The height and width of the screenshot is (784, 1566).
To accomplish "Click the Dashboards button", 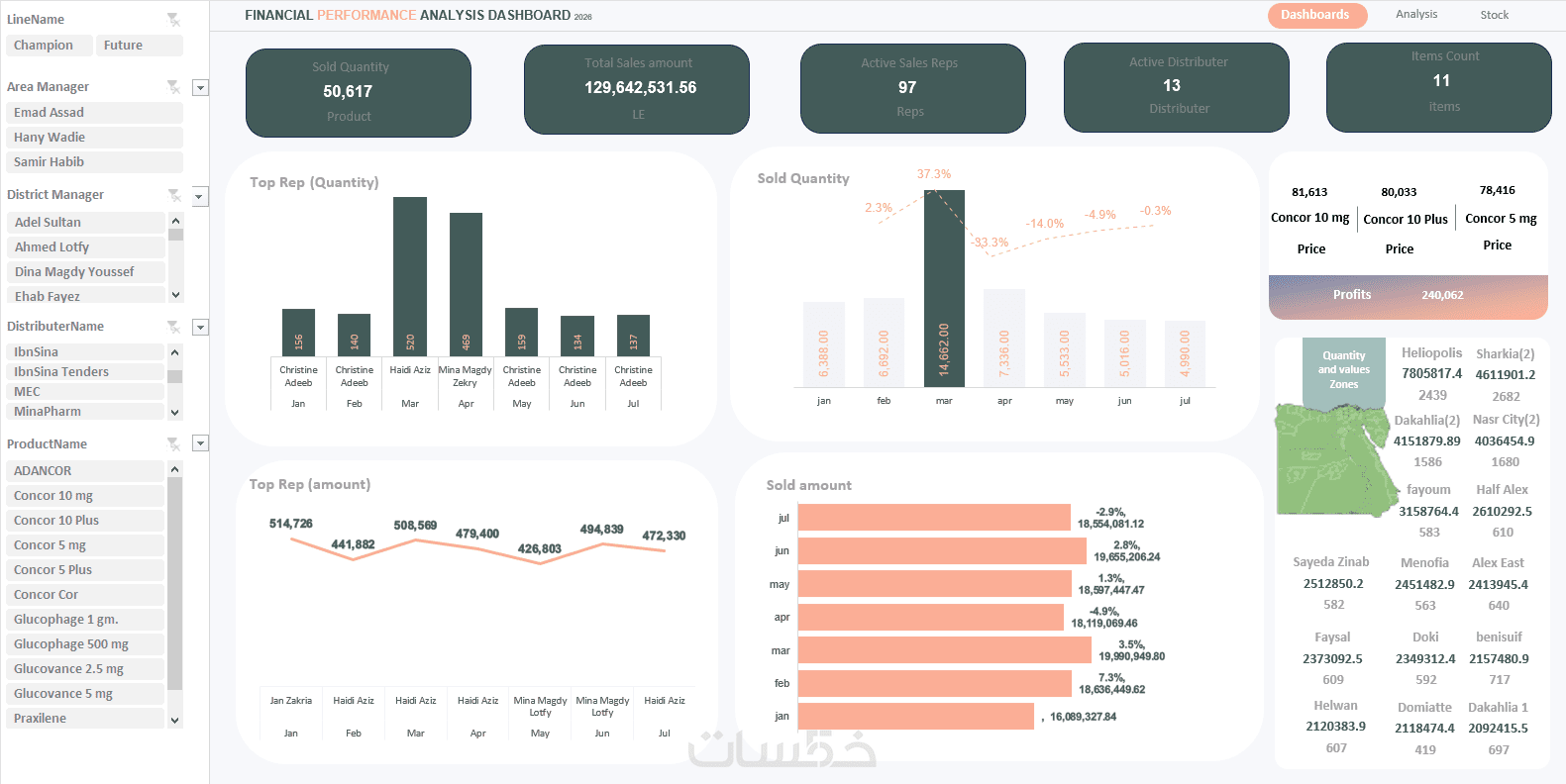I will pos(1316,15).
